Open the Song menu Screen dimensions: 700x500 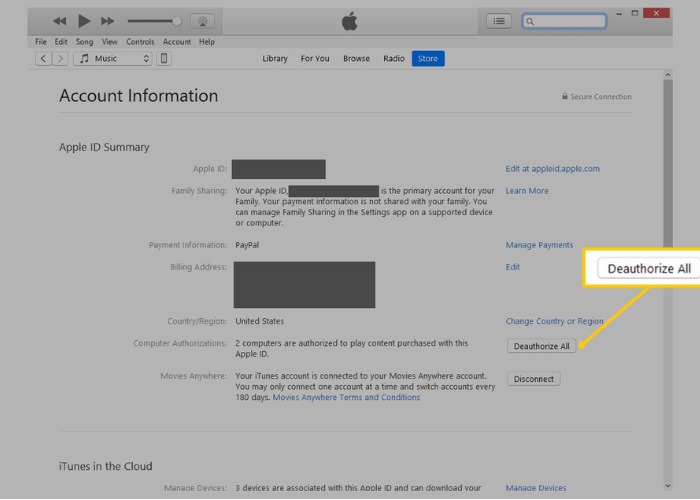point(84,42)
